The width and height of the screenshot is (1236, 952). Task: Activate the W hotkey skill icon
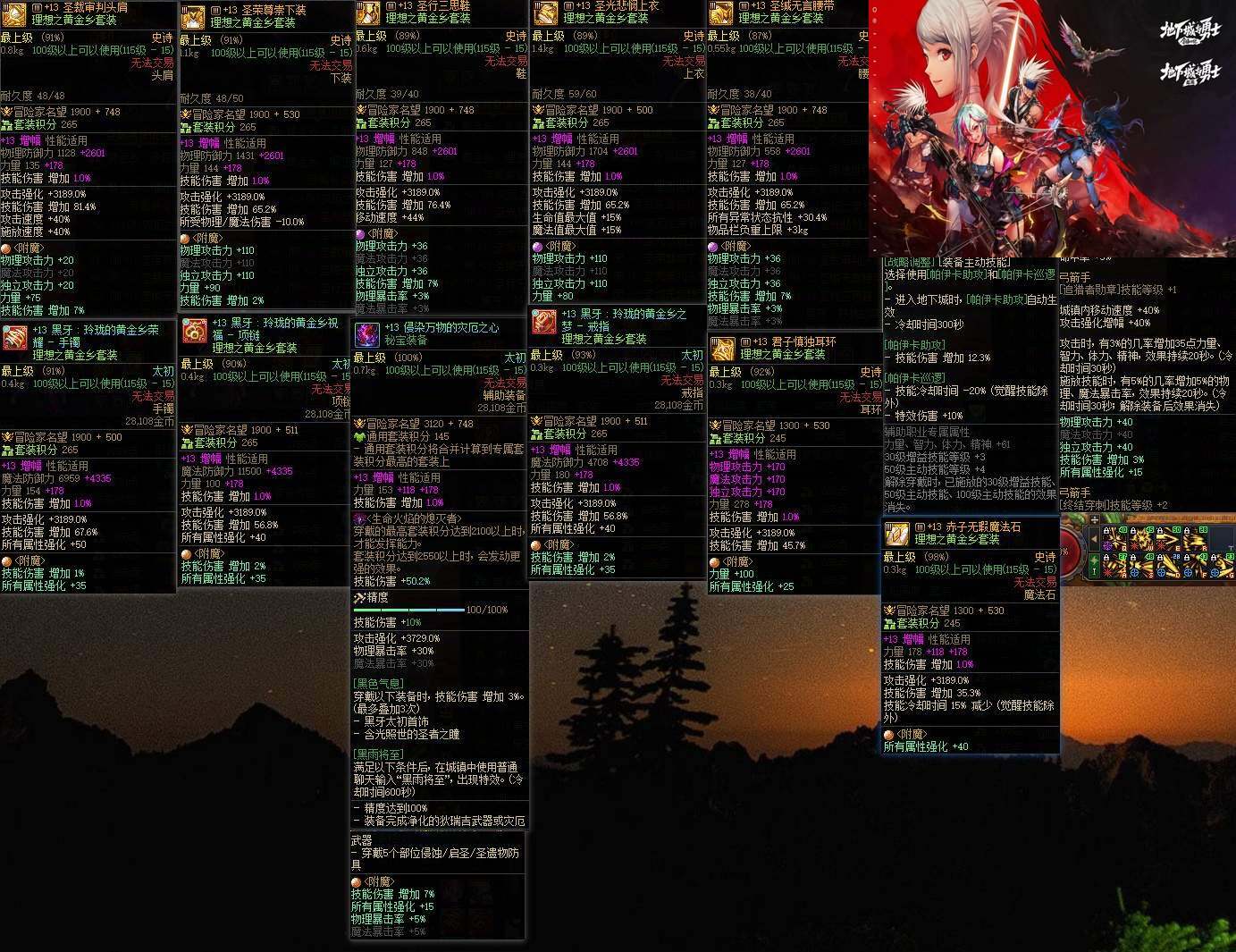tap(1141, 539)
